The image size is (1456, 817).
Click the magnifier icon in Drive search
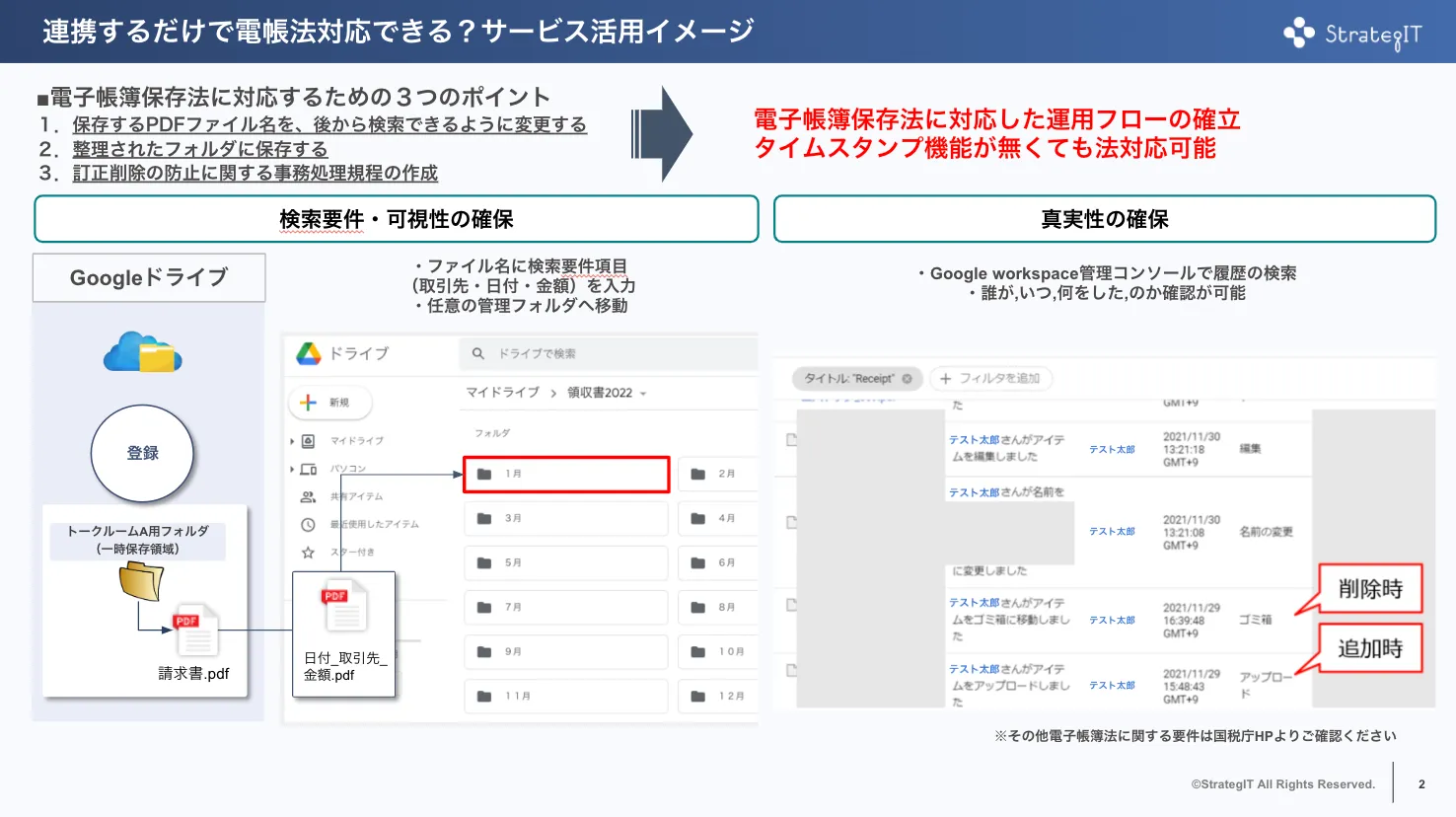pyautogui.click(x=478, y=353)
